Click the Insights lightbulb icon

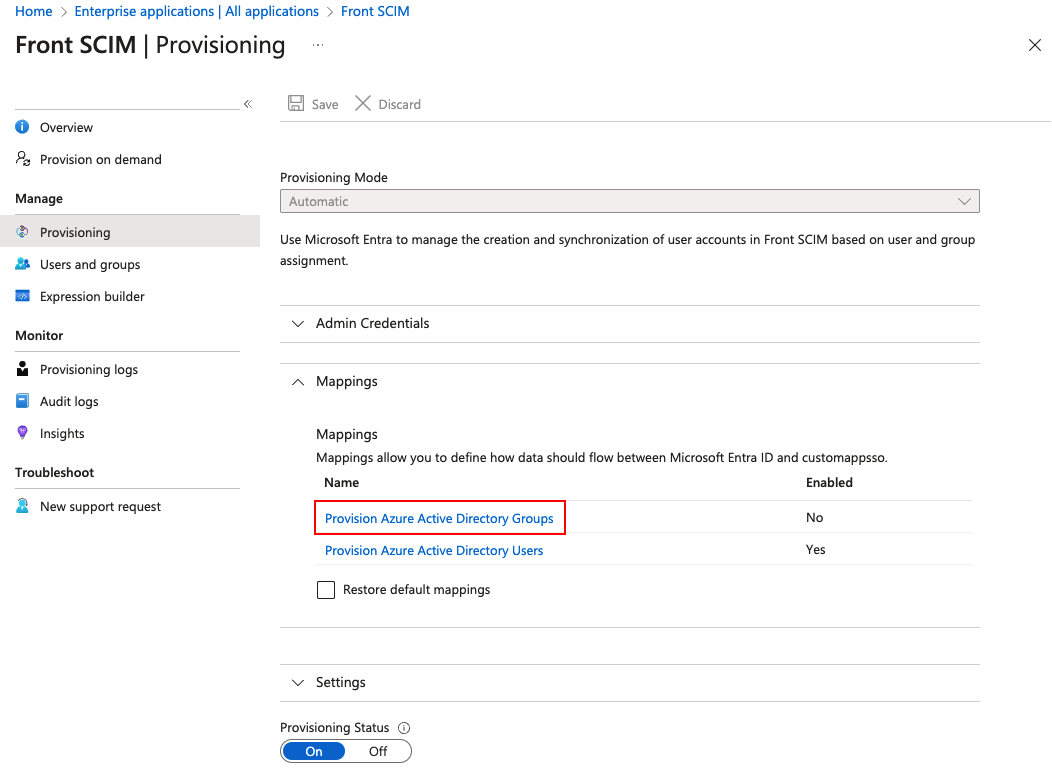point(22,433)
